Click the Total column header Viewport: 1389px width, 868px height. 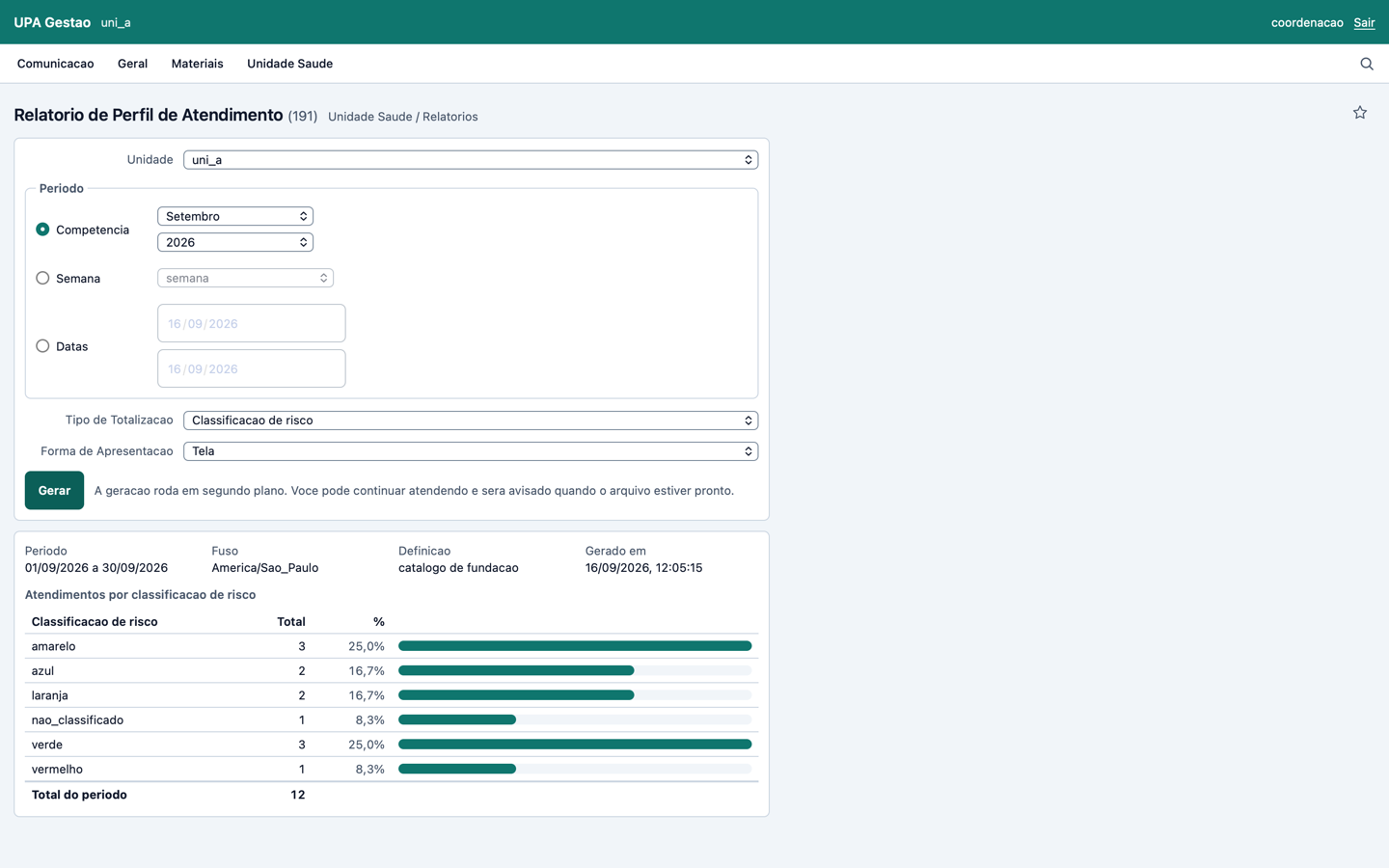tap(291, 622)
